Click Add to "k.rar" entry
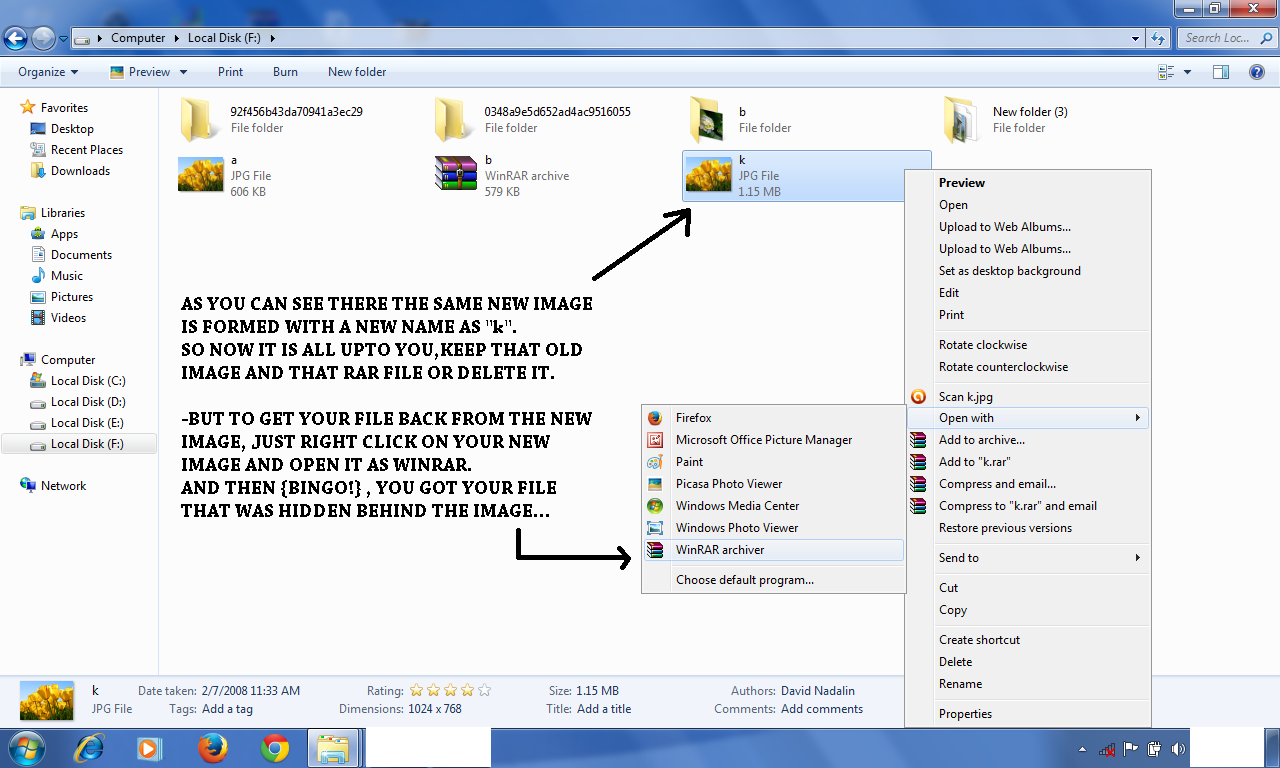This screenshot has height=768, width=1280. (x=1028, y=462)
